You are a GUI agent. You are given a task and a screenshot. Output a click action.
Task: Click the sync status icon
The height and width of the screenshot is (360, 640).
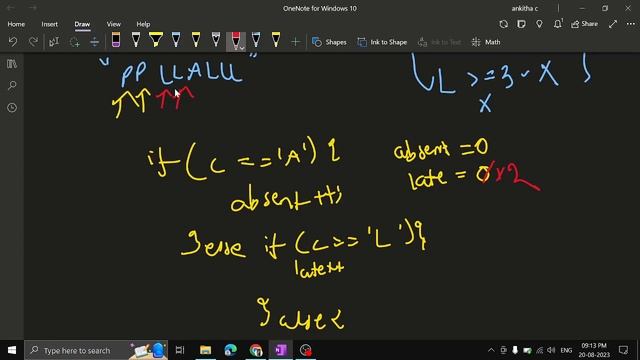point(503,24)
